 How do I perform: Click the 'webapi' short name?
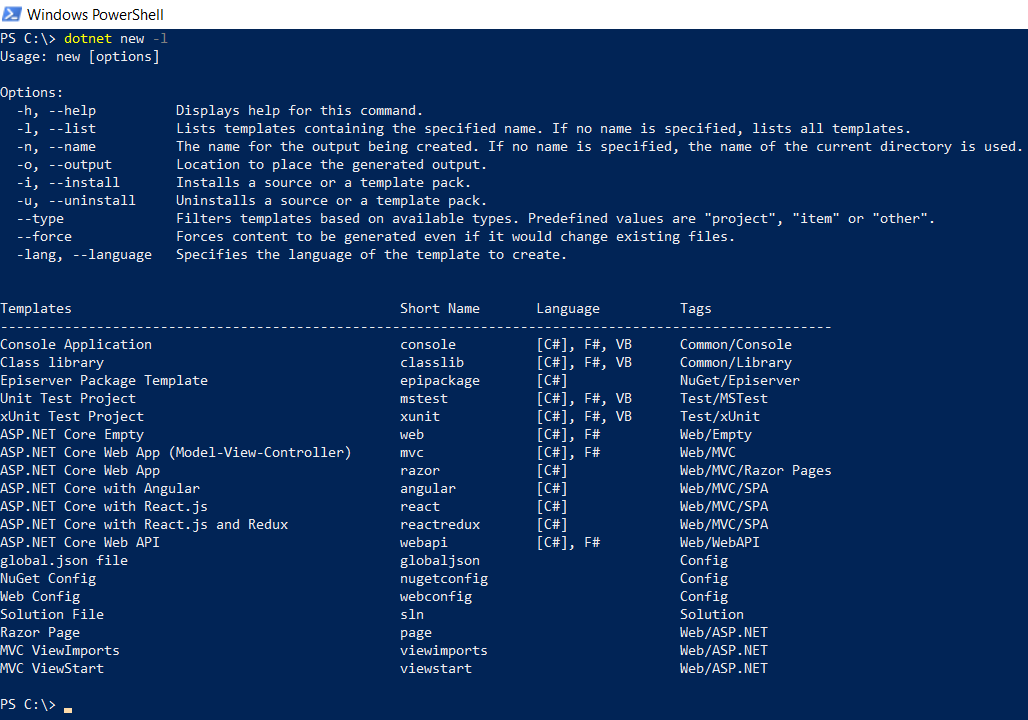click(x=424, y=542)
